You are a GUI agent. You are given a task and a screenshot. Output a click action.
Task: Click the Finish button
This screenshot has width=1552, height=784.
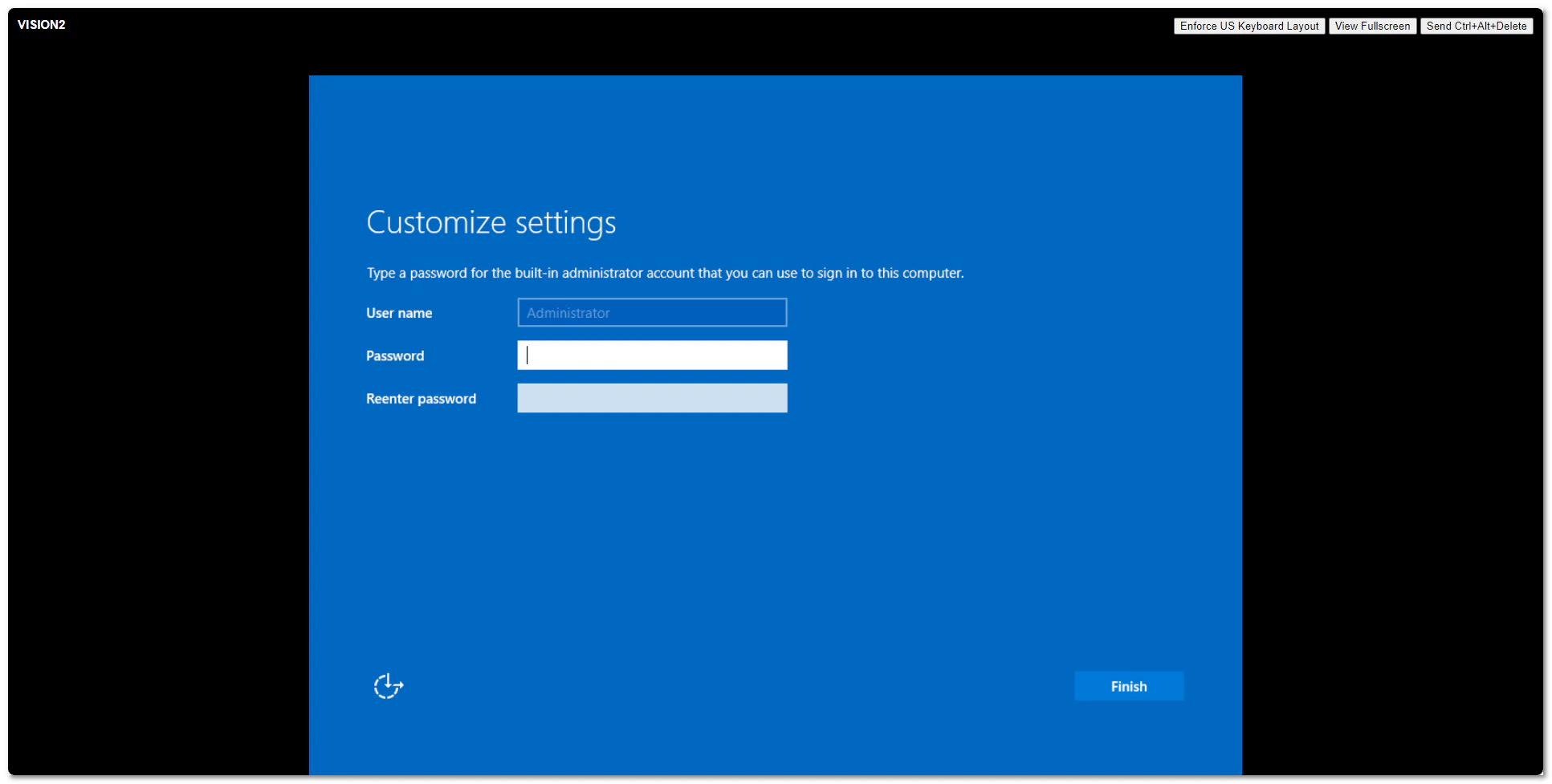(x=1129, y=686)
